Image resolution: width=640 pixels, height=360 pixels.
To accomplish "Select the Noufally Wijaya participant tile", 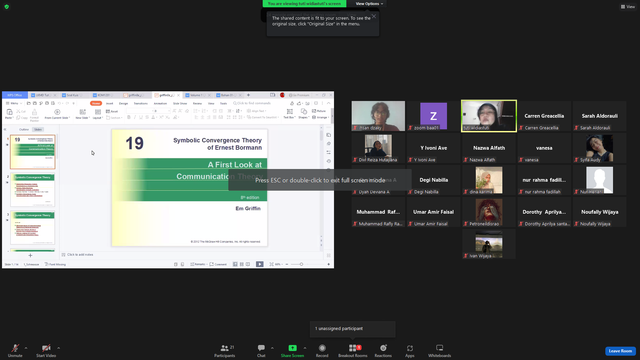I will tap(599, 212).
